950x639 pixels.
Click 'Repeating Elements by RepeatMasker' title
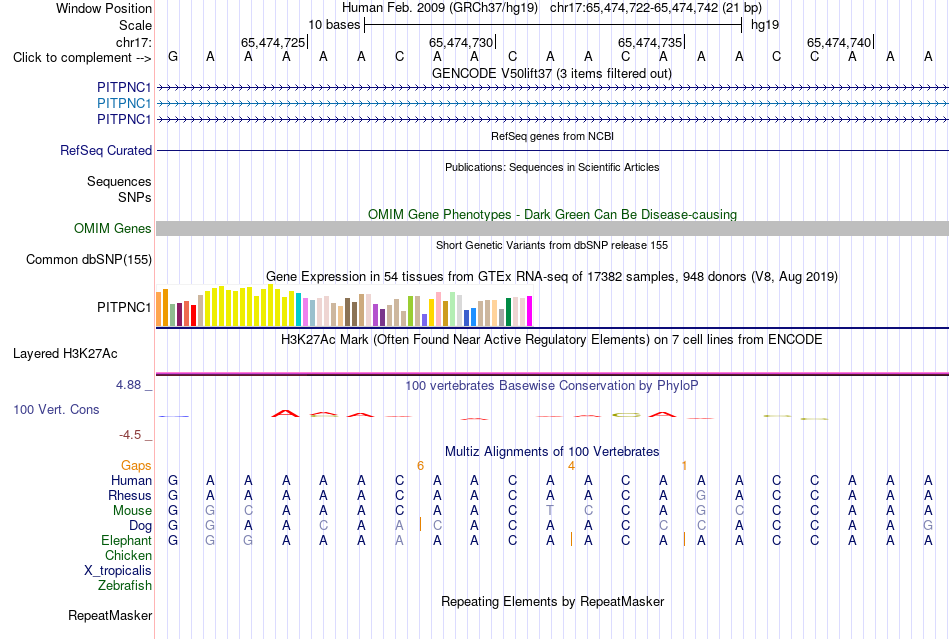tap(552, 601)
